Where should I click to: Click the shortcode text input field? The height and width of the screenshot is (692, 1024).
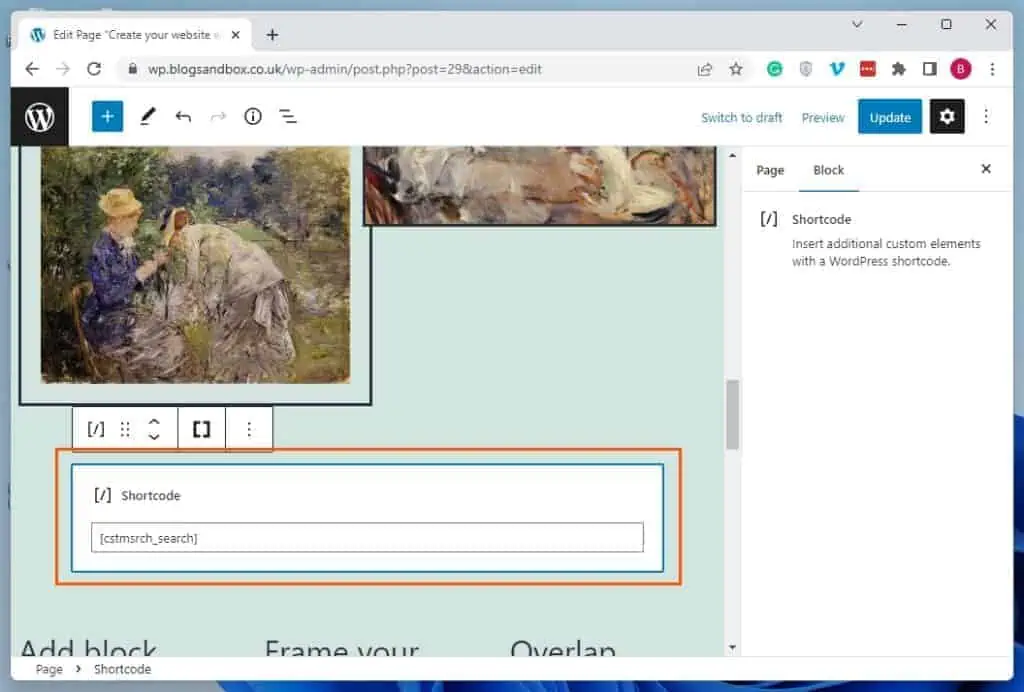coord(367,538)
